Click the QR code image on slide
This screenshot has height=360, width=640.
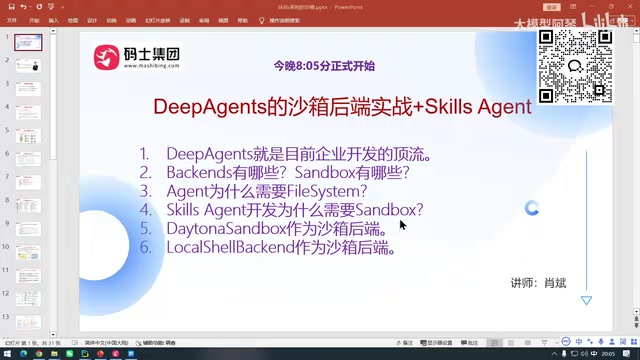pos(575,66)
